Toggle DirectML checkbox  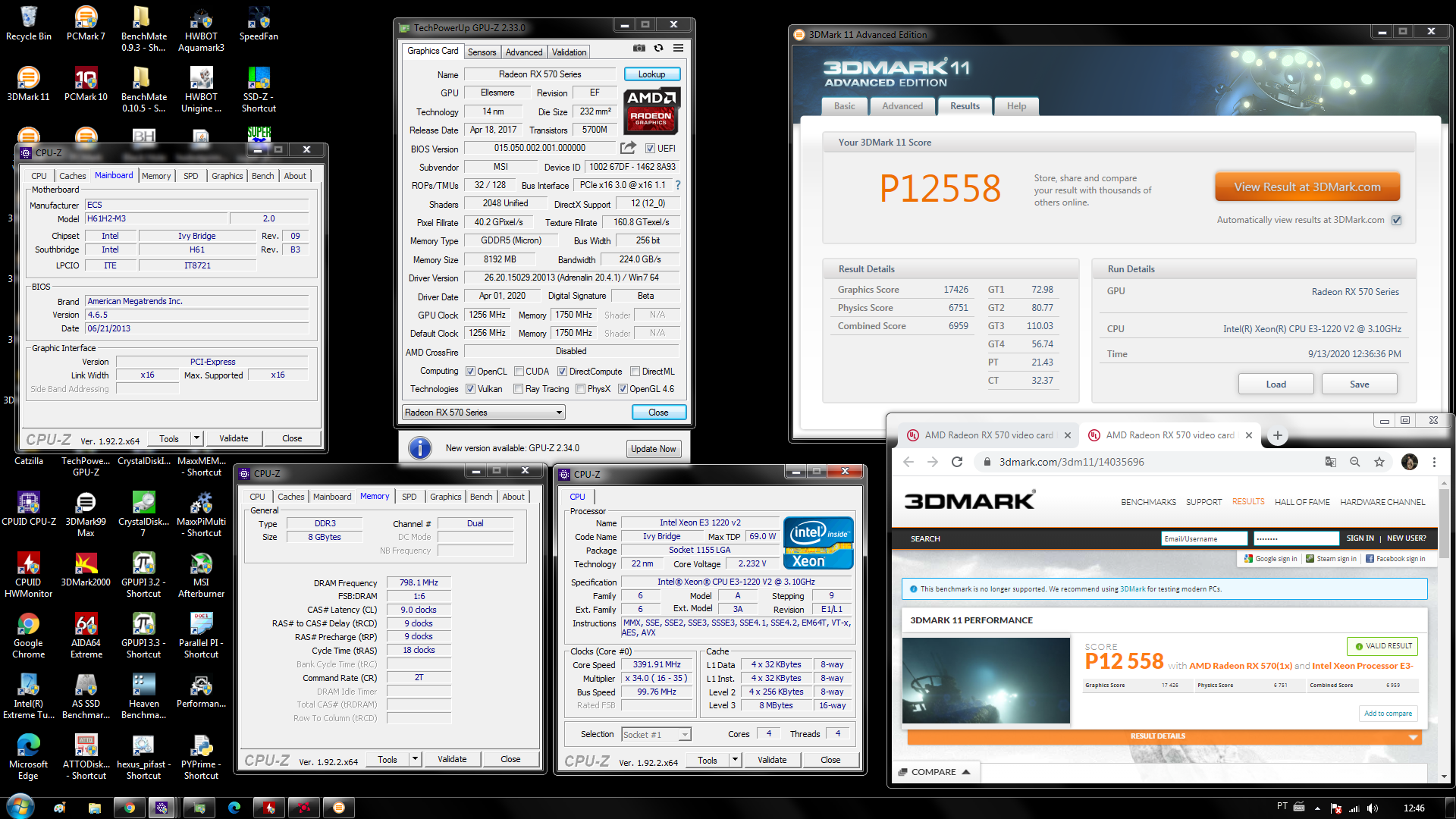(x=635, y=372)
